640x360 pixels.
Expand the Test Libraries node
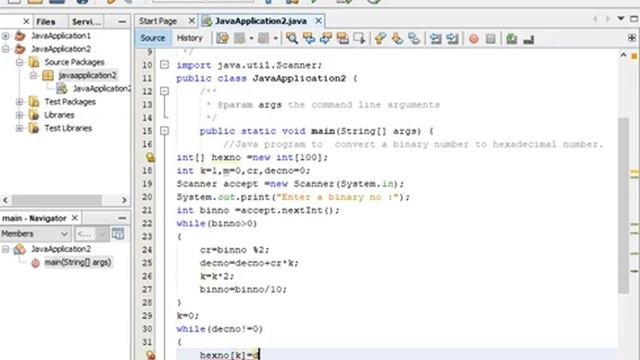19,128
